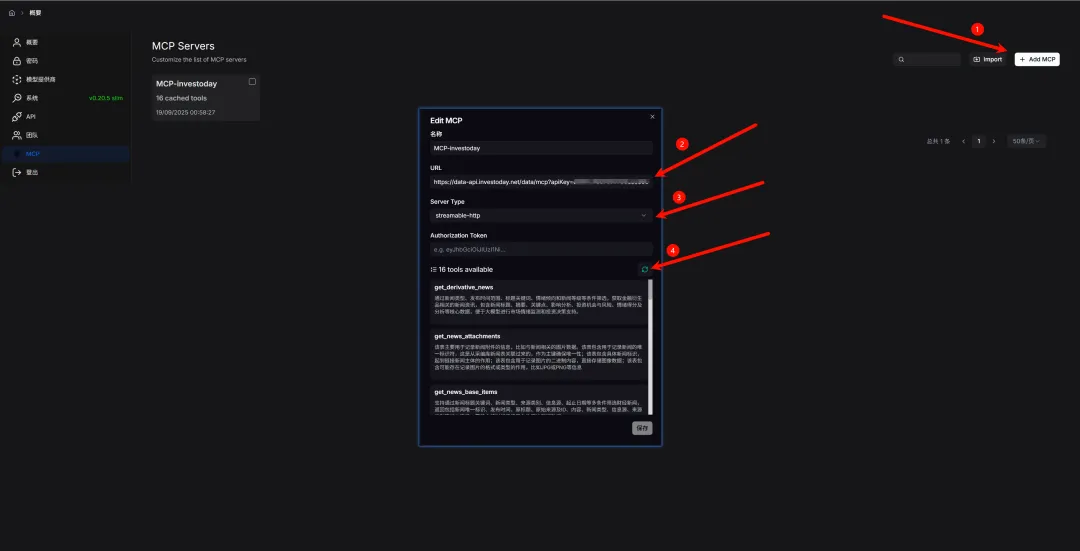1080x551 pixels.
Task: Open the Server Type streamable-http dropdown
Action: tap(541, 216)
